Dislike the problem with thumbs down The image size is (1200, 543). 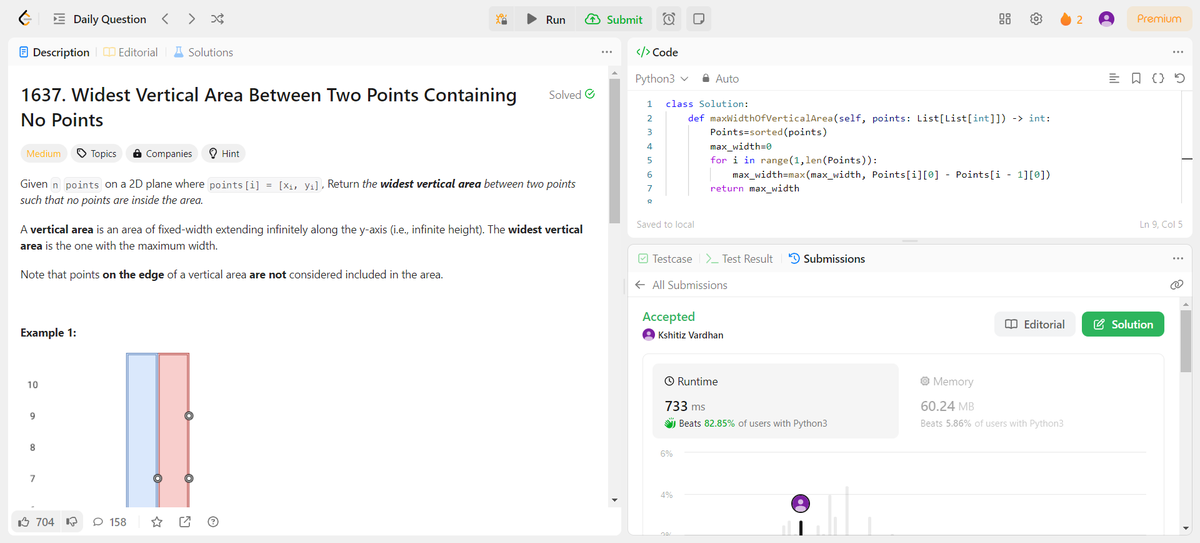71,522
